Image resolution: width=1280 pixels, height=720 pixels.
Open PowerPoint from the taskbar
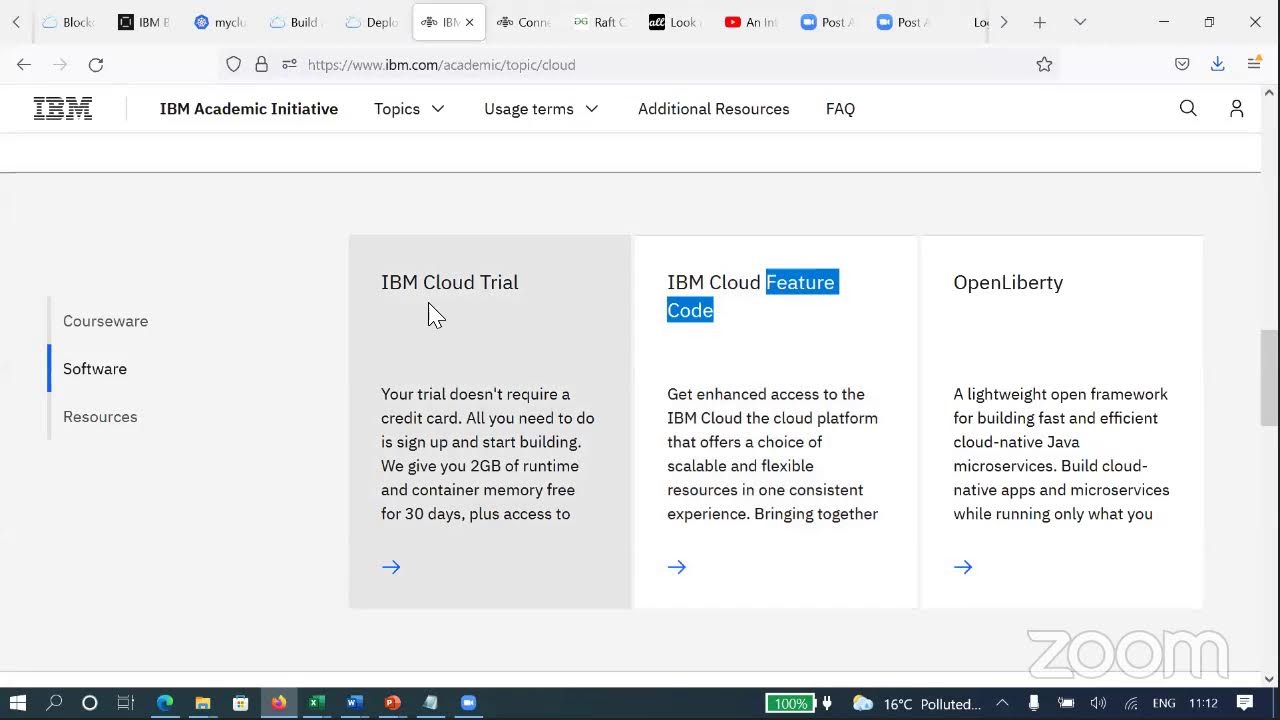click(x=392, y=703)
